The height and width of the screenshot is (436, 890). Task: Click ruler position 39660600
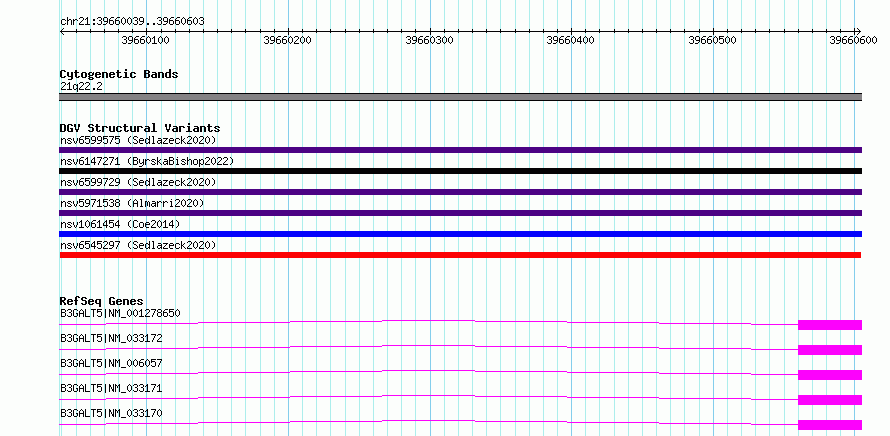(853, 40)
